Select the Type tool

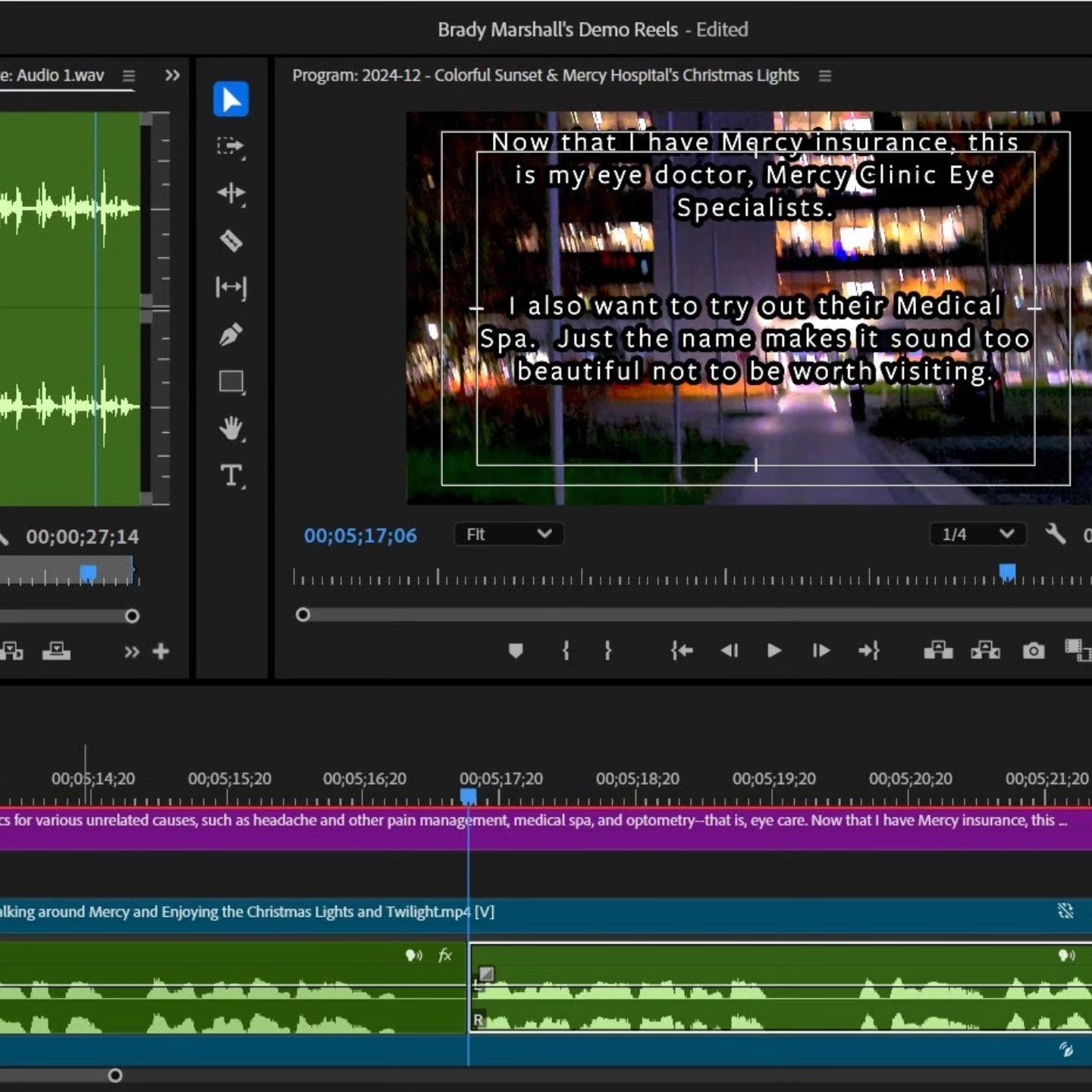(x=231, y=476)
